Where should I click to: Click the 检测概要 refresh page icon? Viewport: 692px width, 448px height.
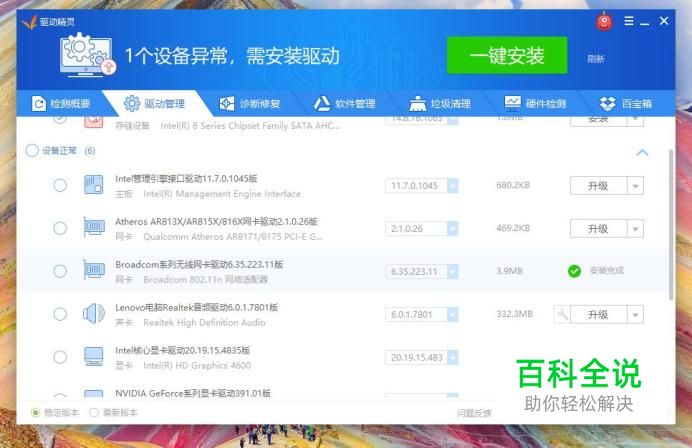39,104
